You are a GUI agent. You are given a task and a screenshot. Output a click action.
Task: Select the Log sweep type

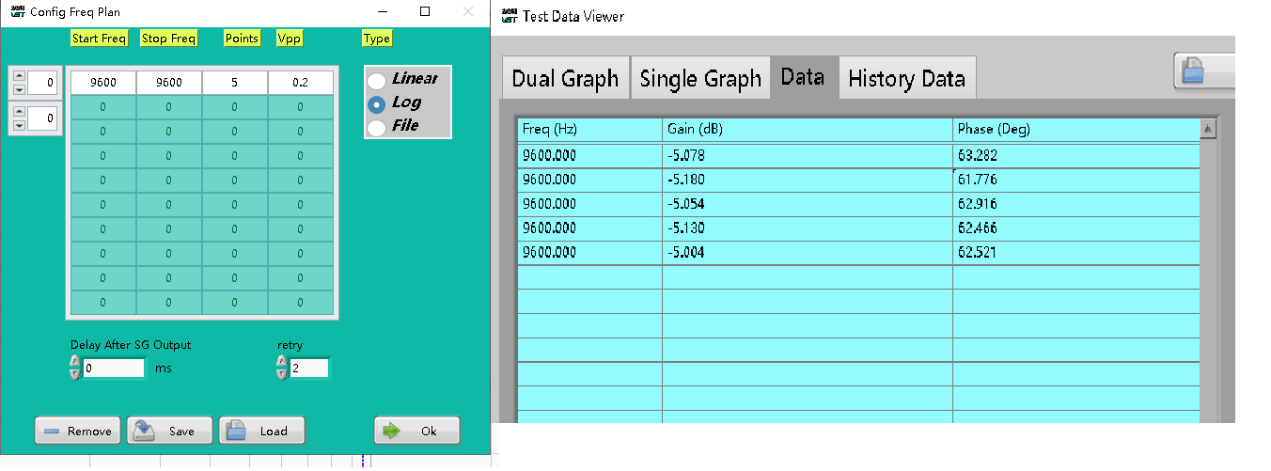coord(378,103)
